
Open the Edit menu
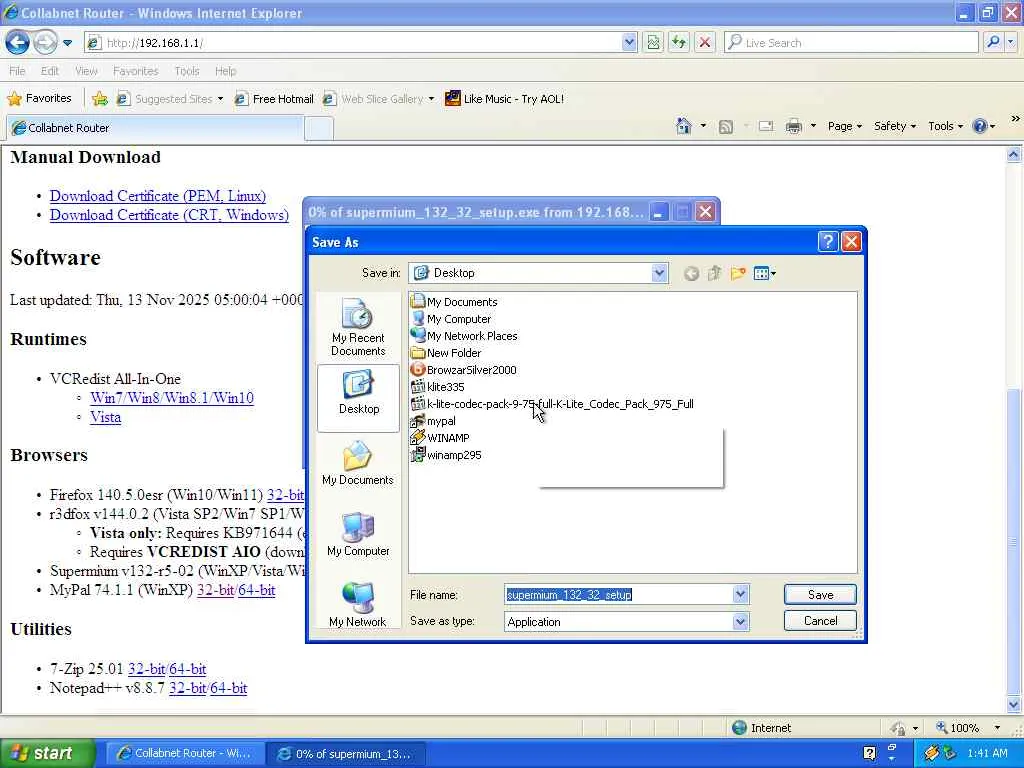coord(50,71)
